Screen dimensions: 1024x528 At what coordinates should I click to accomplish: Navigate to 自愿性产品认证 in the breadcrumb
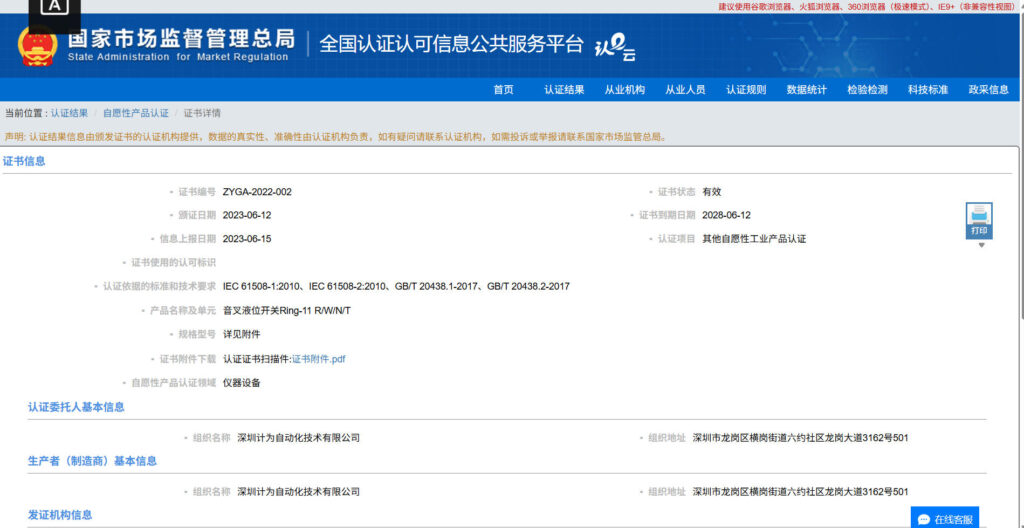[x=135, y=113]
